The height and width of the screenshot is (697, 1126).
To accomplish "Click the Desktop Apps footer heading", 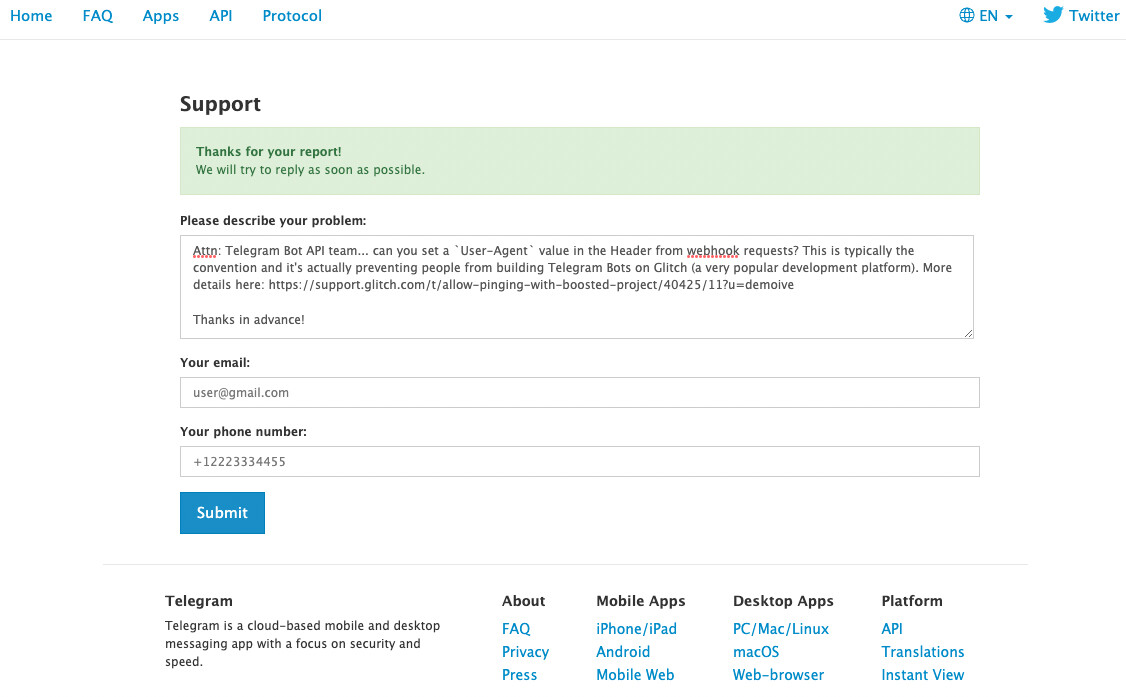I will tap(783, 601).
